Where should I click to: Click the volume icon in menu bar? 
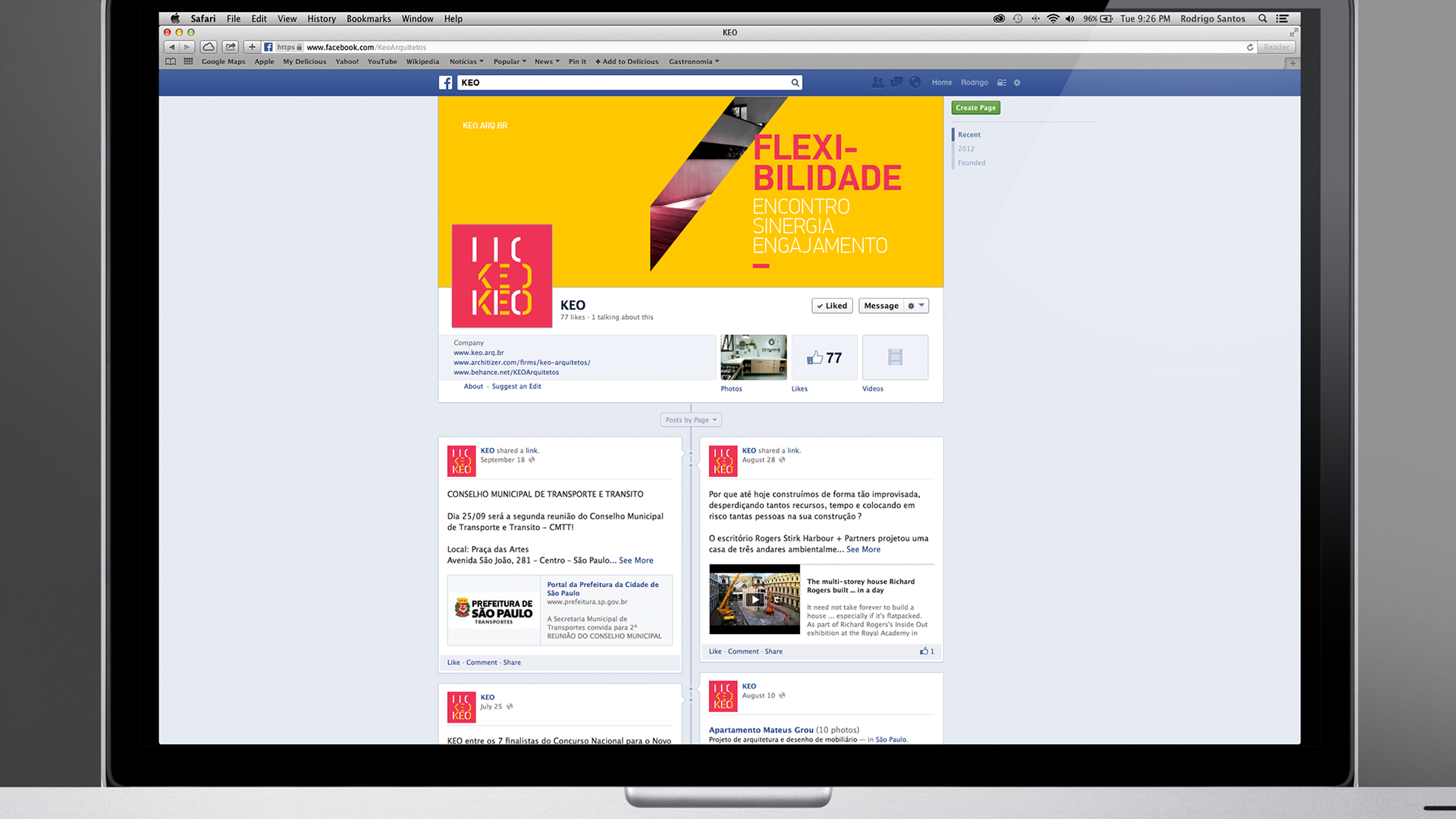click(1070, 18)
